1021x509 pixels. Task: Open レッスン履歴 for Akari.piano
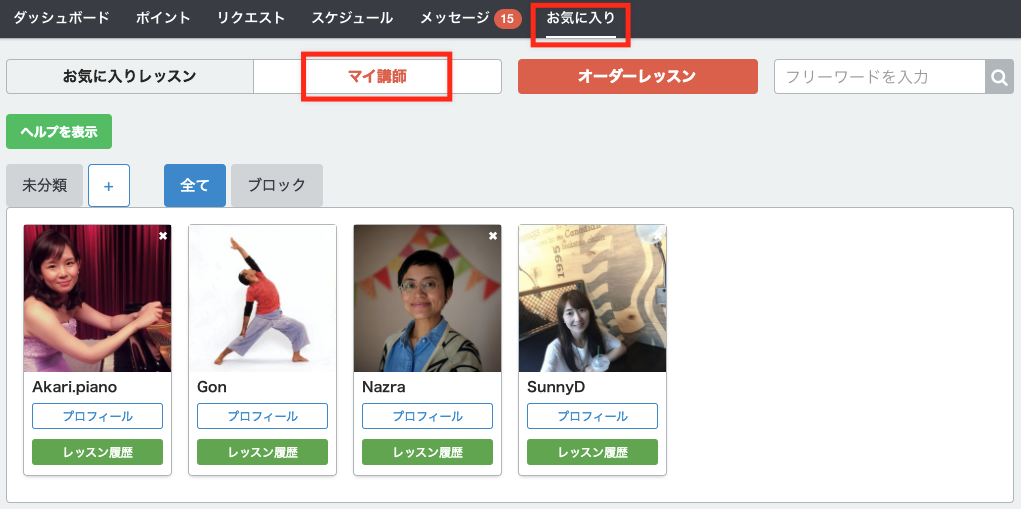click(x=98, y=452)
